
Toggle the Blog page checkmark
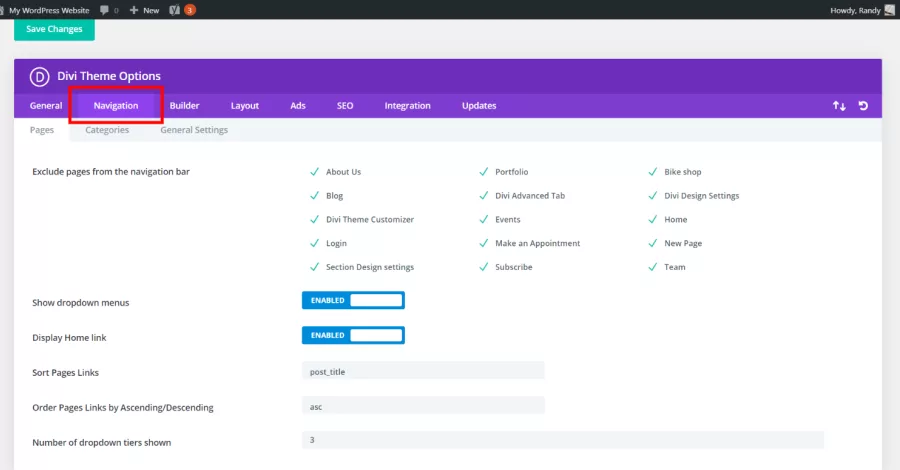[x=314, y=196]
